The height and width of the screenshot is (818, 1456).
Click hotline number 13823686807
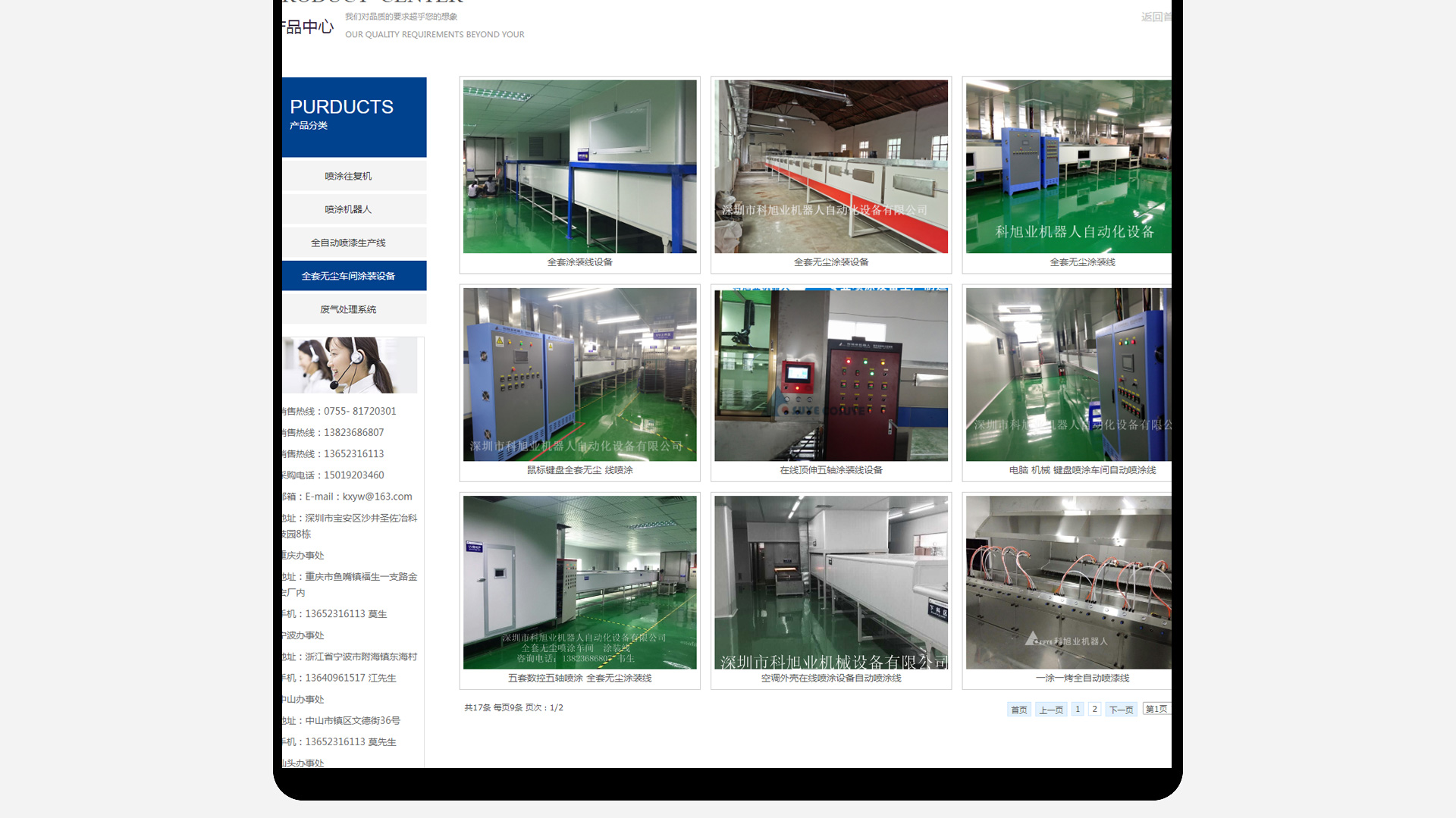[x=353, y=432]
